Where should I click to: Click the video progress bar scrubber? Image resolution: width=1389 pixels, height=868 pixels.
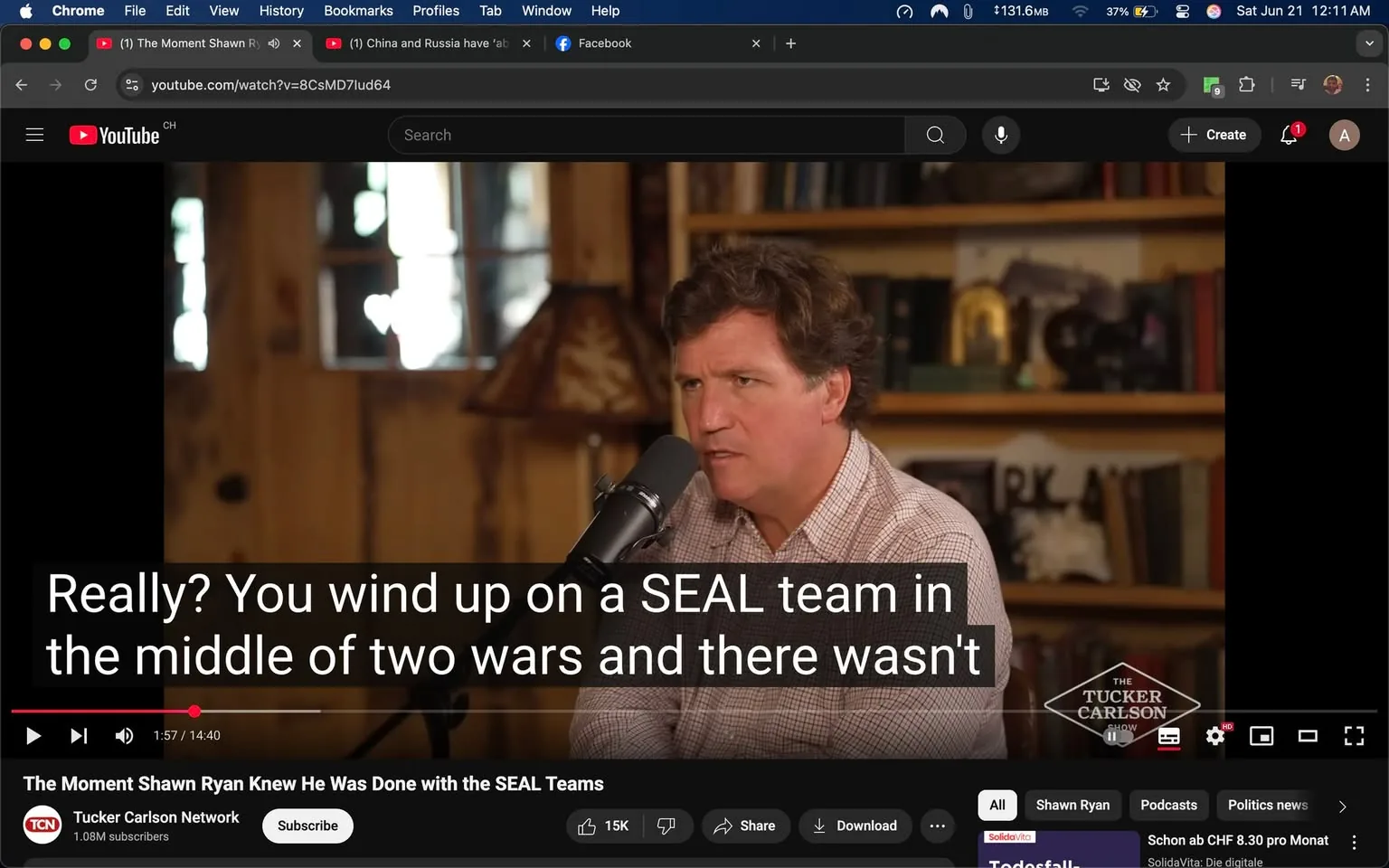click(x=194, y=712)
